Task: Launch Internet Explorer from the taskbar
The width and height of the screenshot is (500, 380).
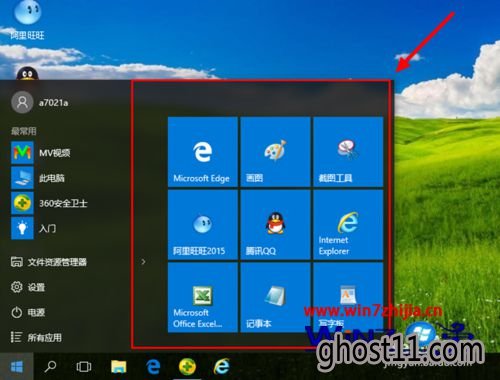Action: [x=221, y=367]
